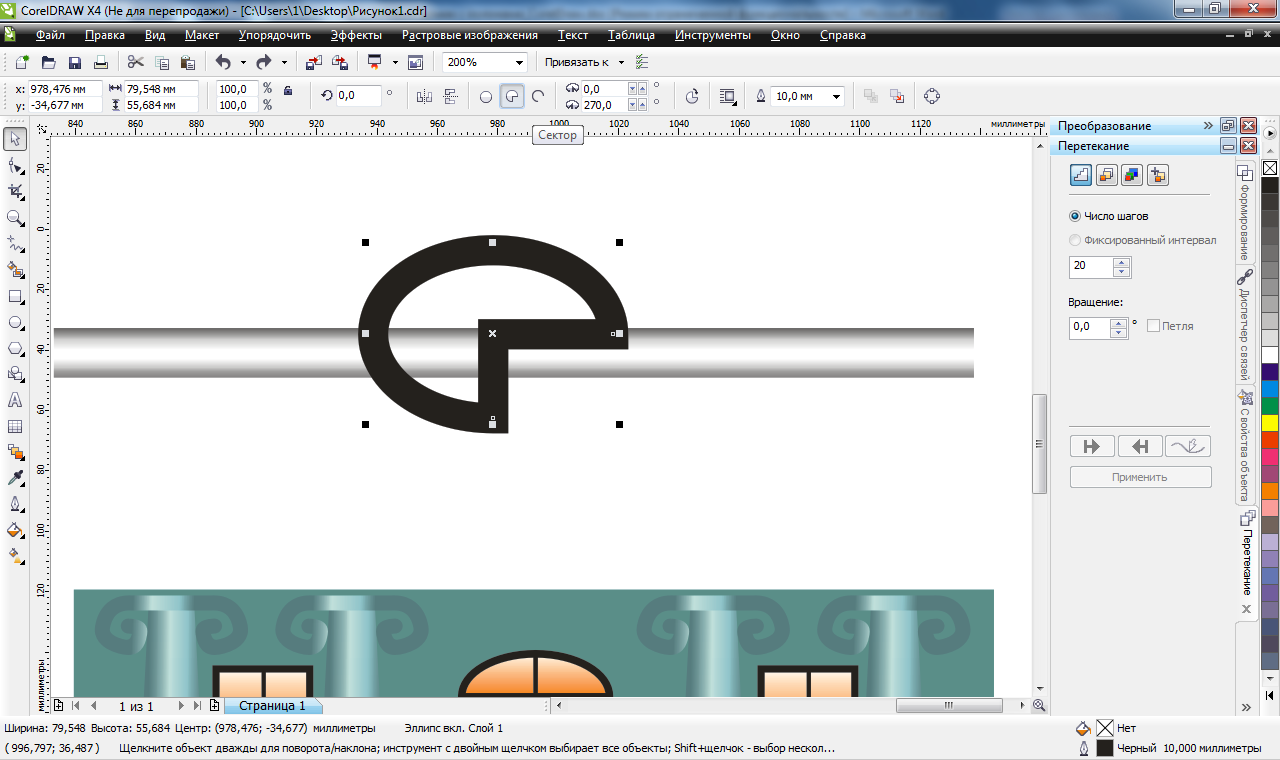Select the Freehand curve tool
1280x760 pixels.
click(x=15, y=243)
